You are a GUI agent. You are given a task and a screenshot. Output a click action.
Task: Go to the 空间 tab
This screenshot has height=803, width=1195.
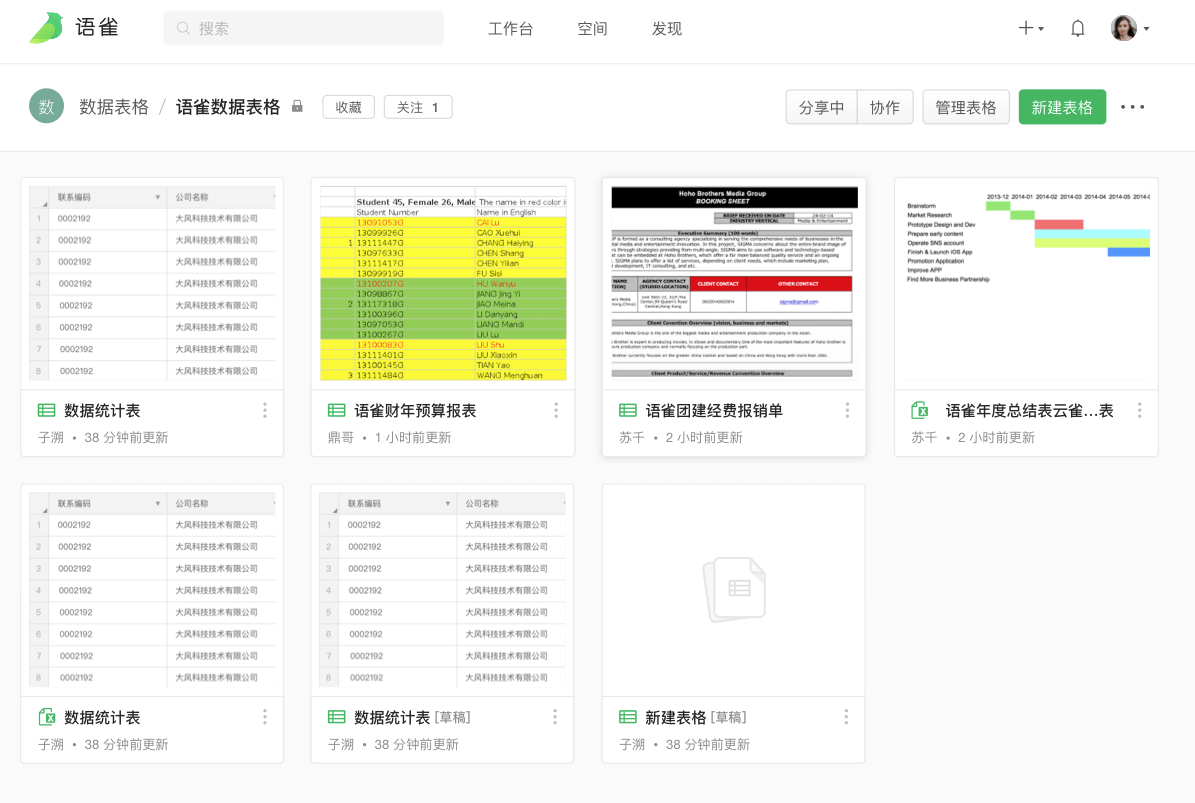592,29
